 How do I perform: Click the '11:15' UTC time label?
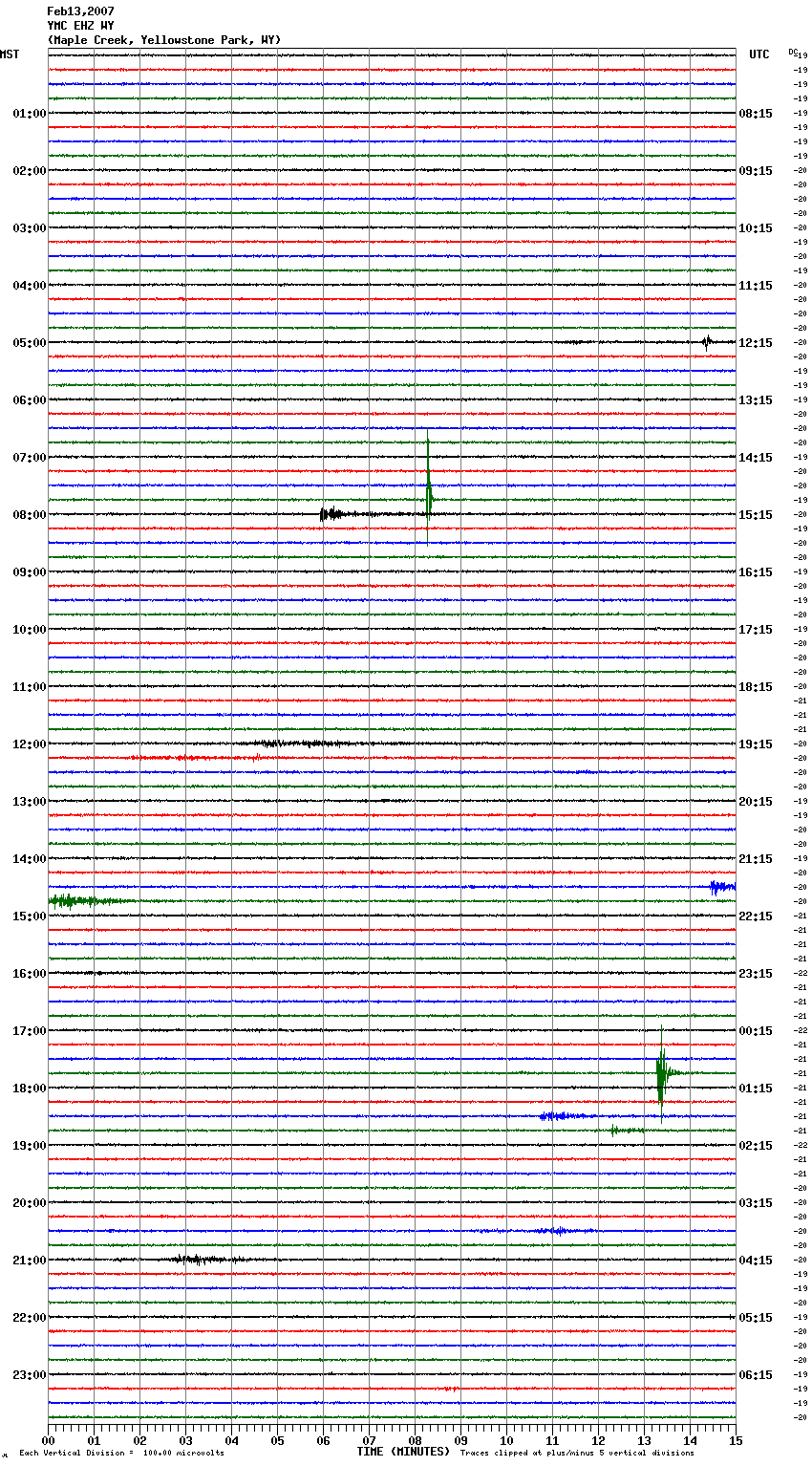pyautogui.click(x=756, y=286)
